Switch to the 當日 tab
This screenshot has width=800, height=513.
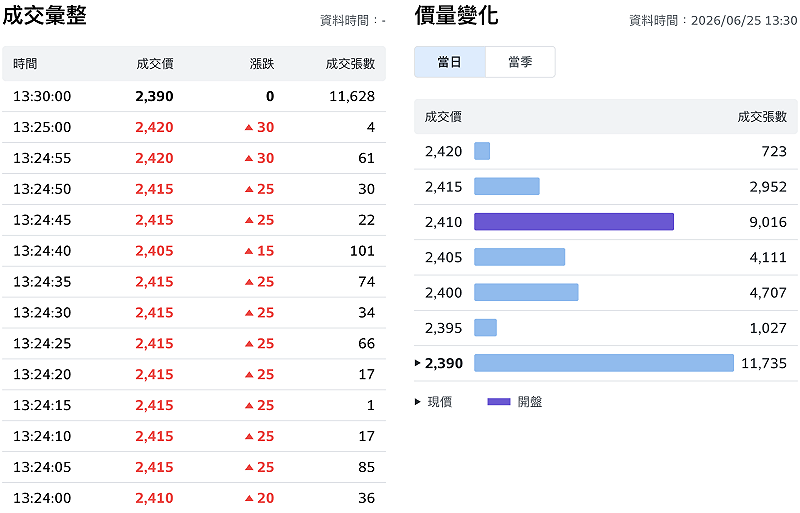pyautogui.click(x=449, y=62)
